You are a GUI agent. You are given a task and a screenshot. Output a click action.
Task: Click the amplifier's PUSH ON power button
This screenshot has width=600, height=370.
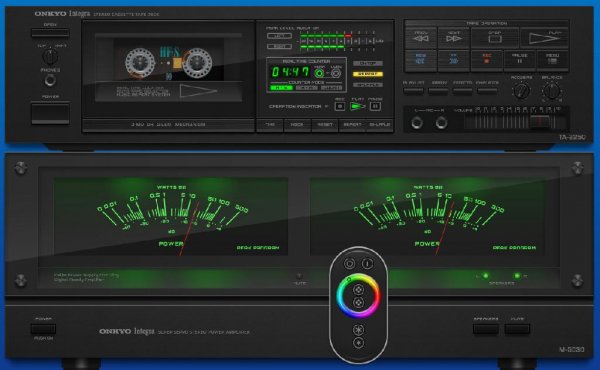(43, 329)
